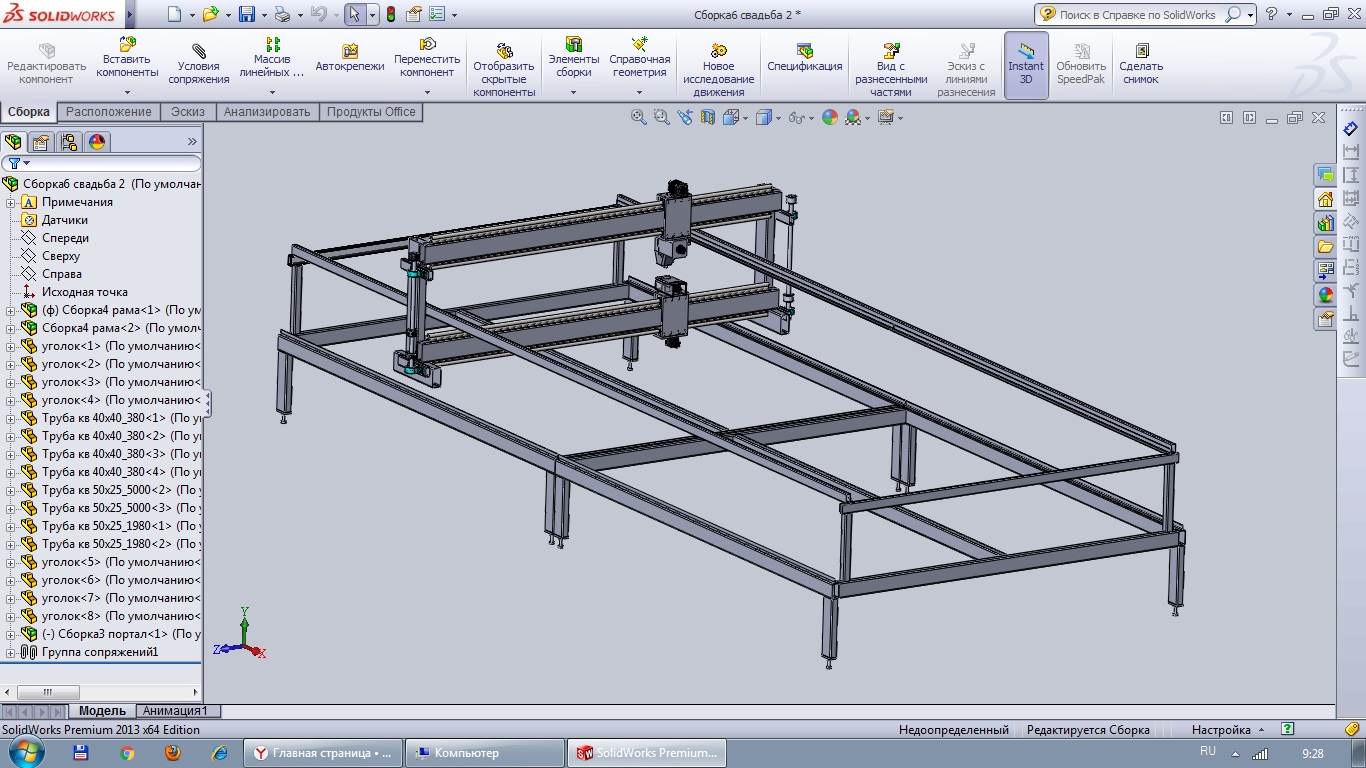Screen dimensions: 1366x768
Task: Click the Open file folder icon
Action: (210, 14)
